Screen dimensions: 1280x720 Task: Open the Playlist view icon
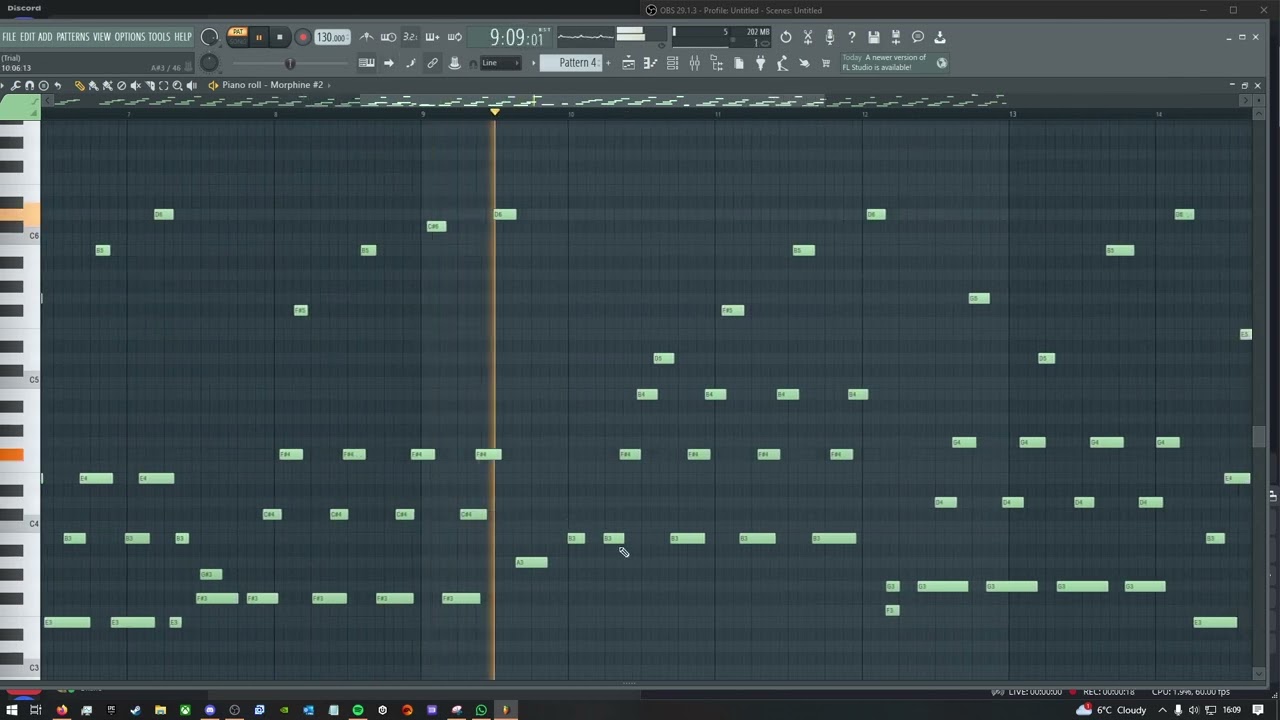pyautogui.click(x=628, y=63)
